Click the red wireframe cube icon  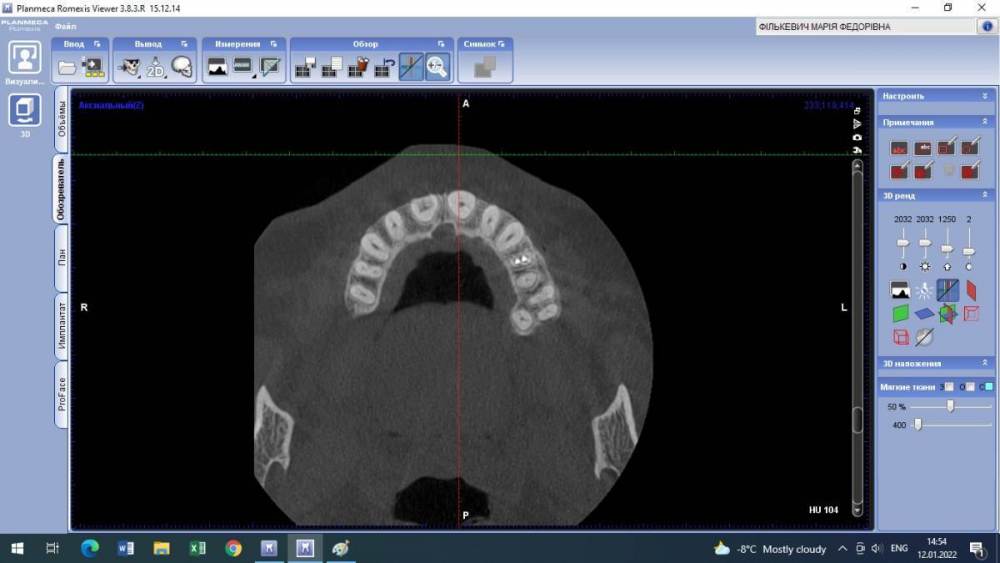[900, 338]
